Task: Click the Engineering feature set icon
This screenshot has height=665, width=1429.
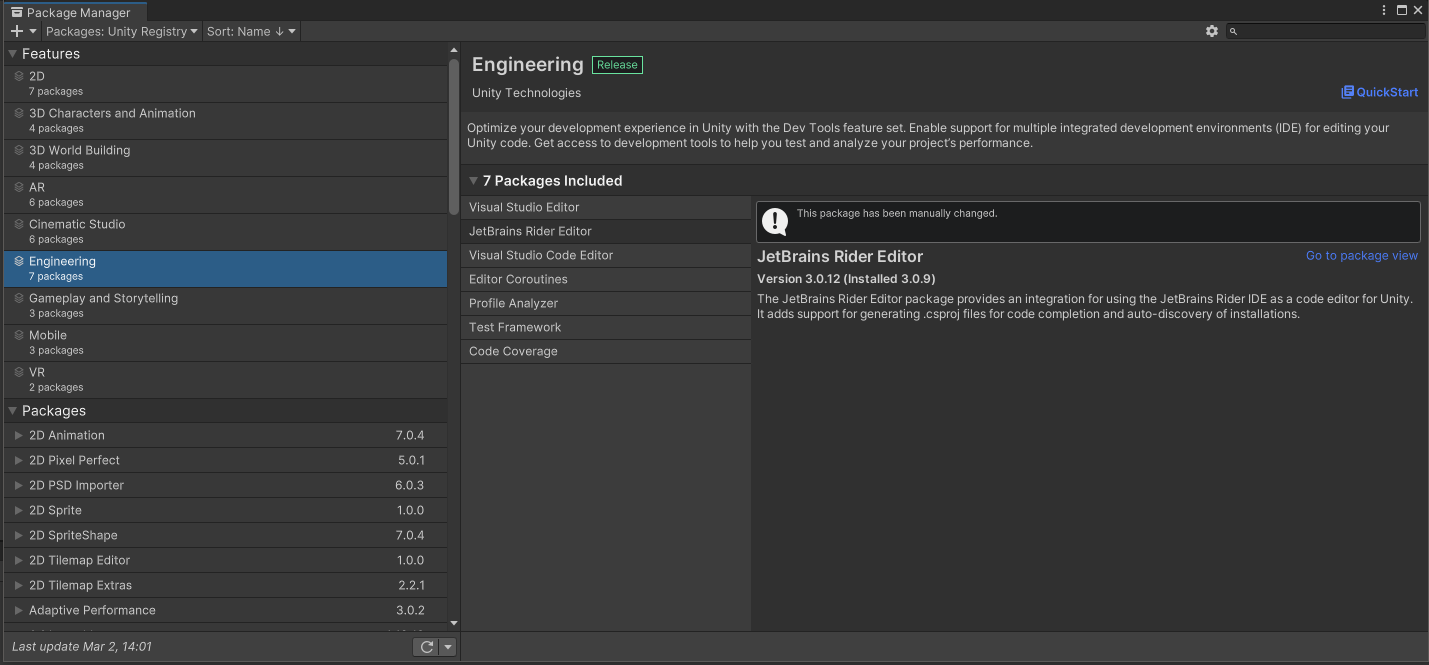Action: tap(21, 261)
